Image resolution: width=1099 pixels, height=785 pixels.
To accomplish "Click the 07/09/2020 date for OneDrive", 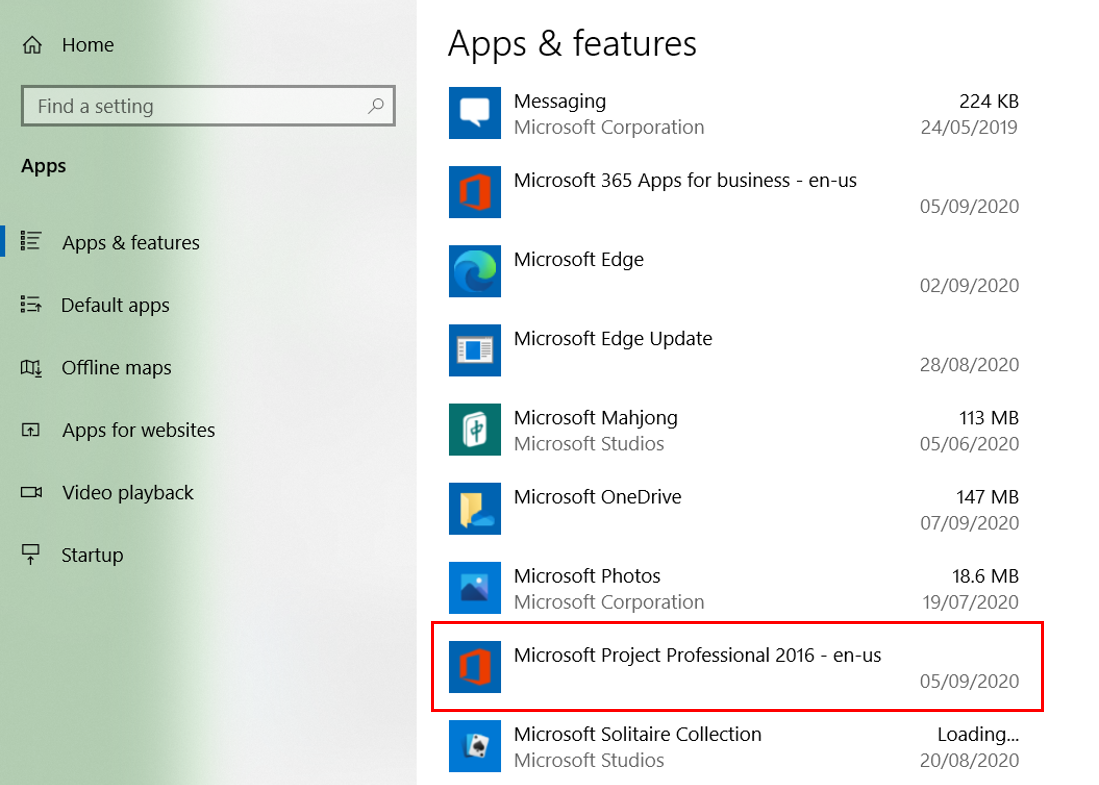I will [969, 523].
